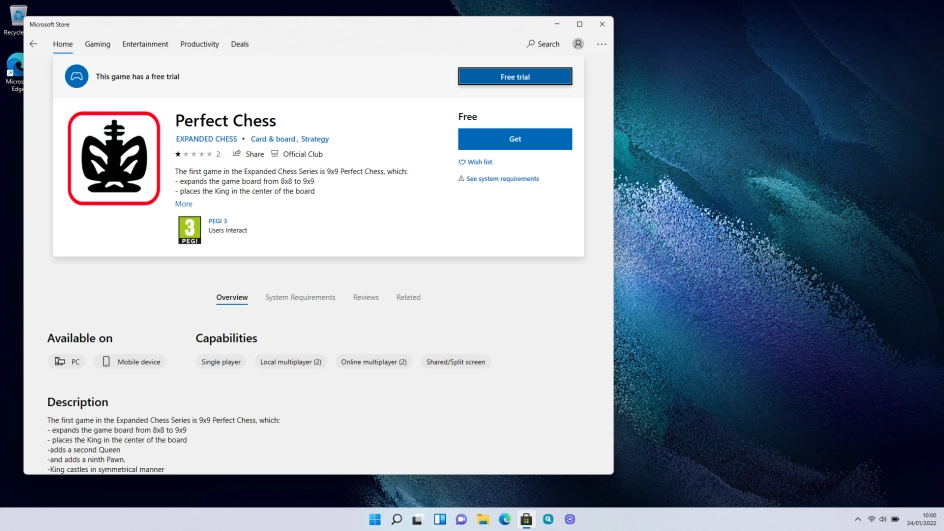Open the three-dot See more menu
The height and width of the screenshot is (531, 944).
tap(601, 44)
